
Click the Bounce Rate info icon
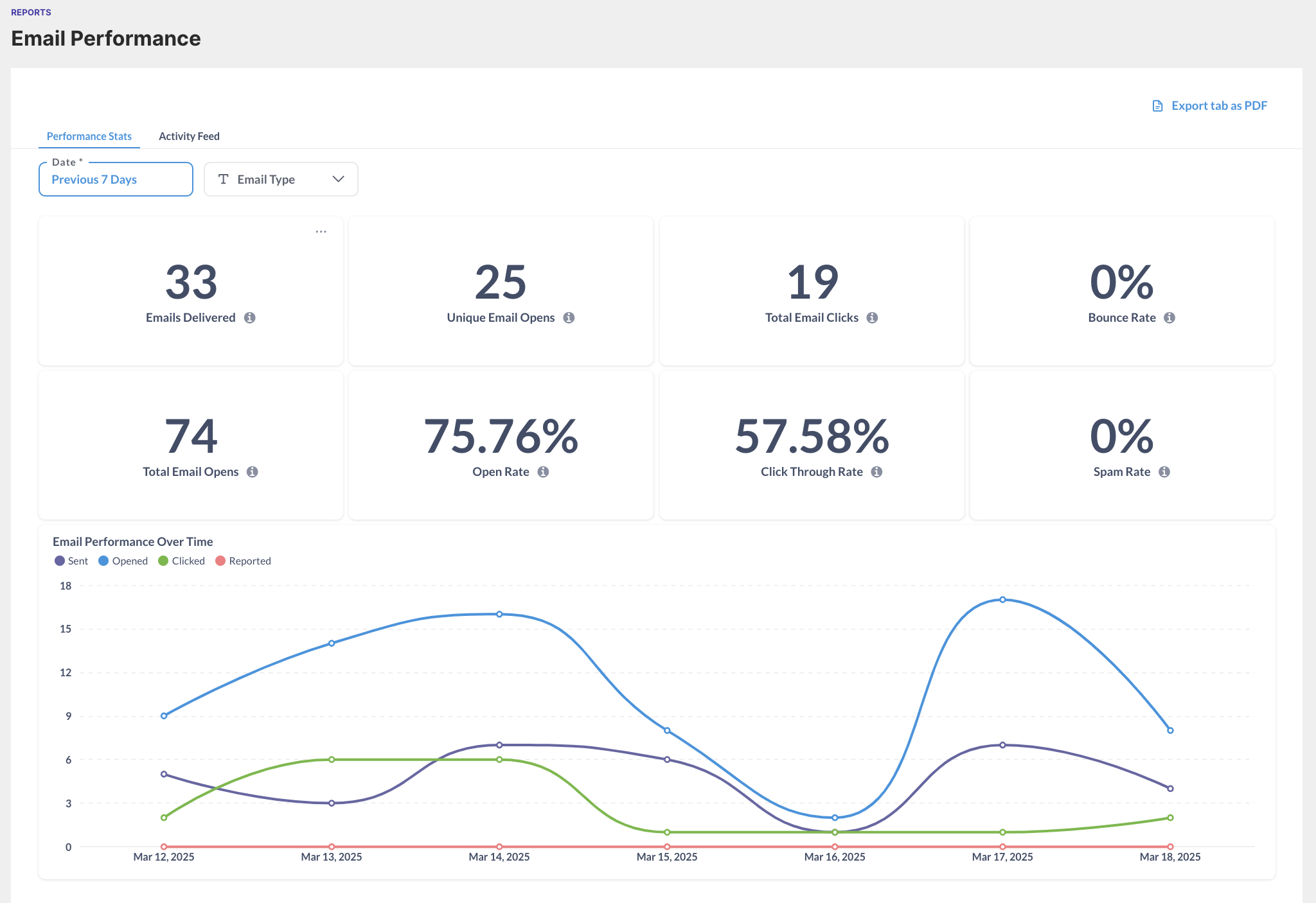(x=1170, y=317)
